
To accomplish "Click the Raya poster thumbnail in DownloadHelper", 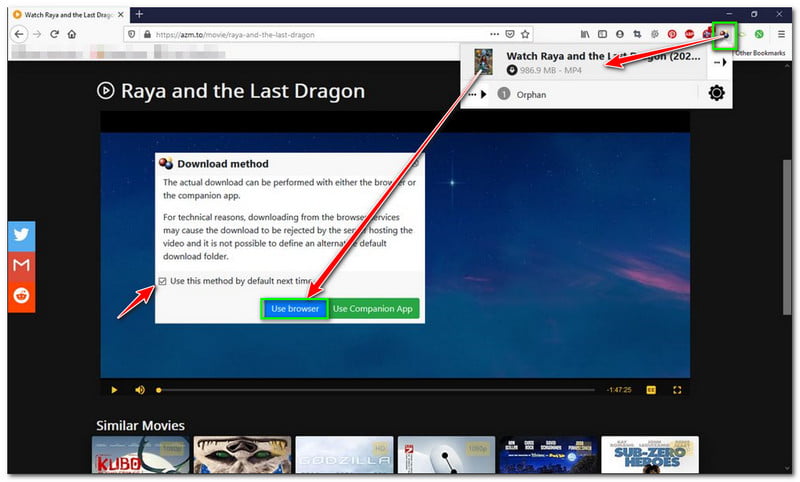I will [483, 62].
